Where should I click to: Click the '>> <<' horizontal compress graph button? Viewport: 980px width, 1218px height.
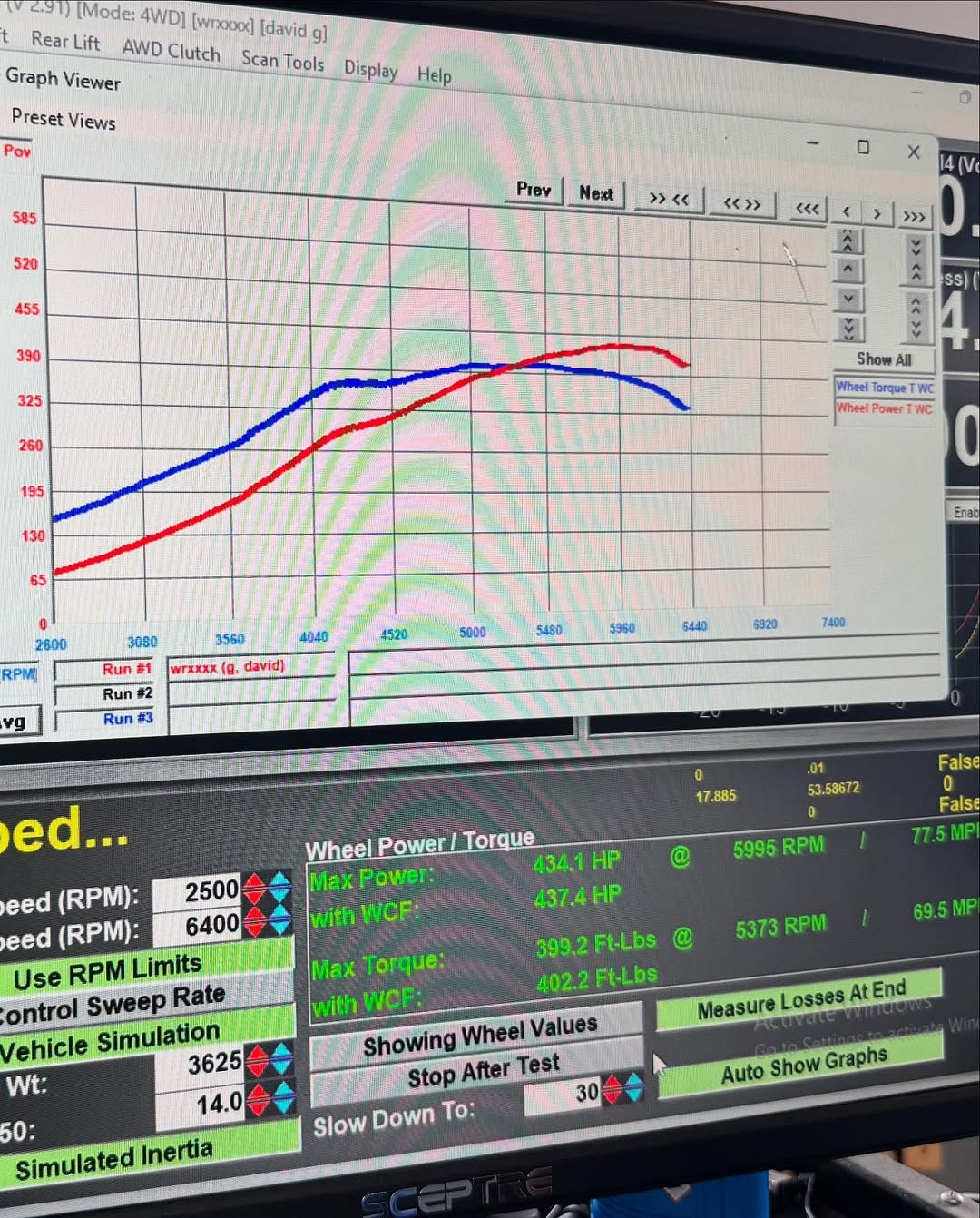tap(669, 199)
